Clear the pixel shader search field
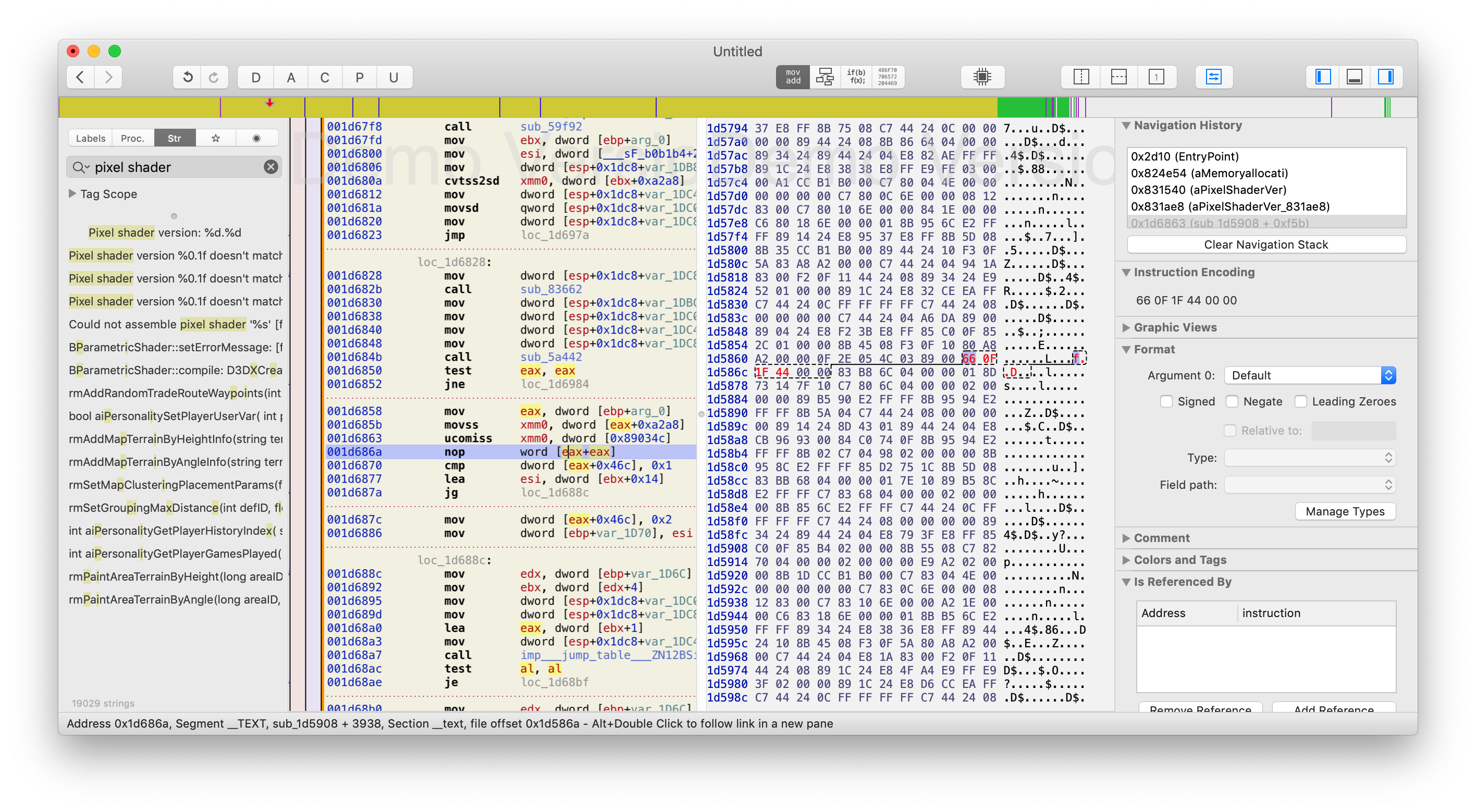The width and height of the screenshot is (1476, 812). [x=271, y=167]
